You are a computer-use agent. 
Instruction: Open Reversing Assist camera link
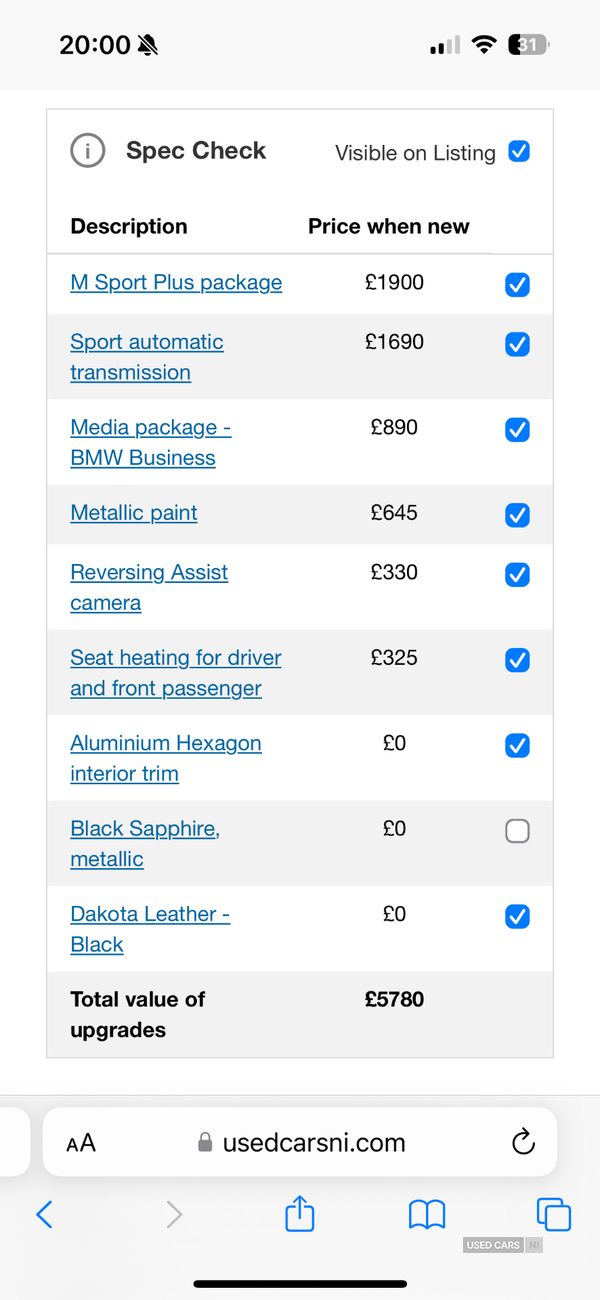tap(149, 588)
